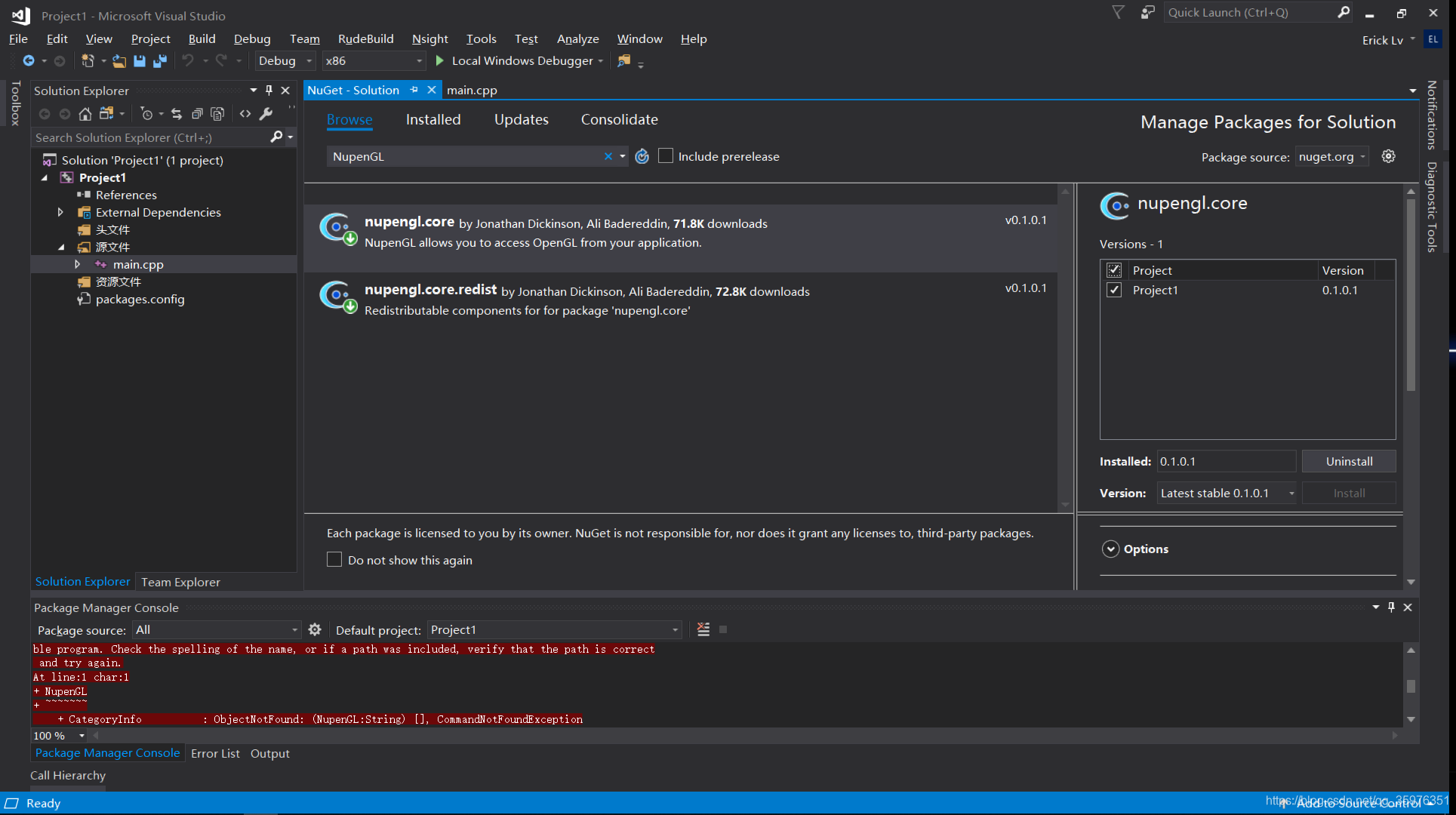
Task: Click the Save All icon
Action: click(x=160, y=61)
